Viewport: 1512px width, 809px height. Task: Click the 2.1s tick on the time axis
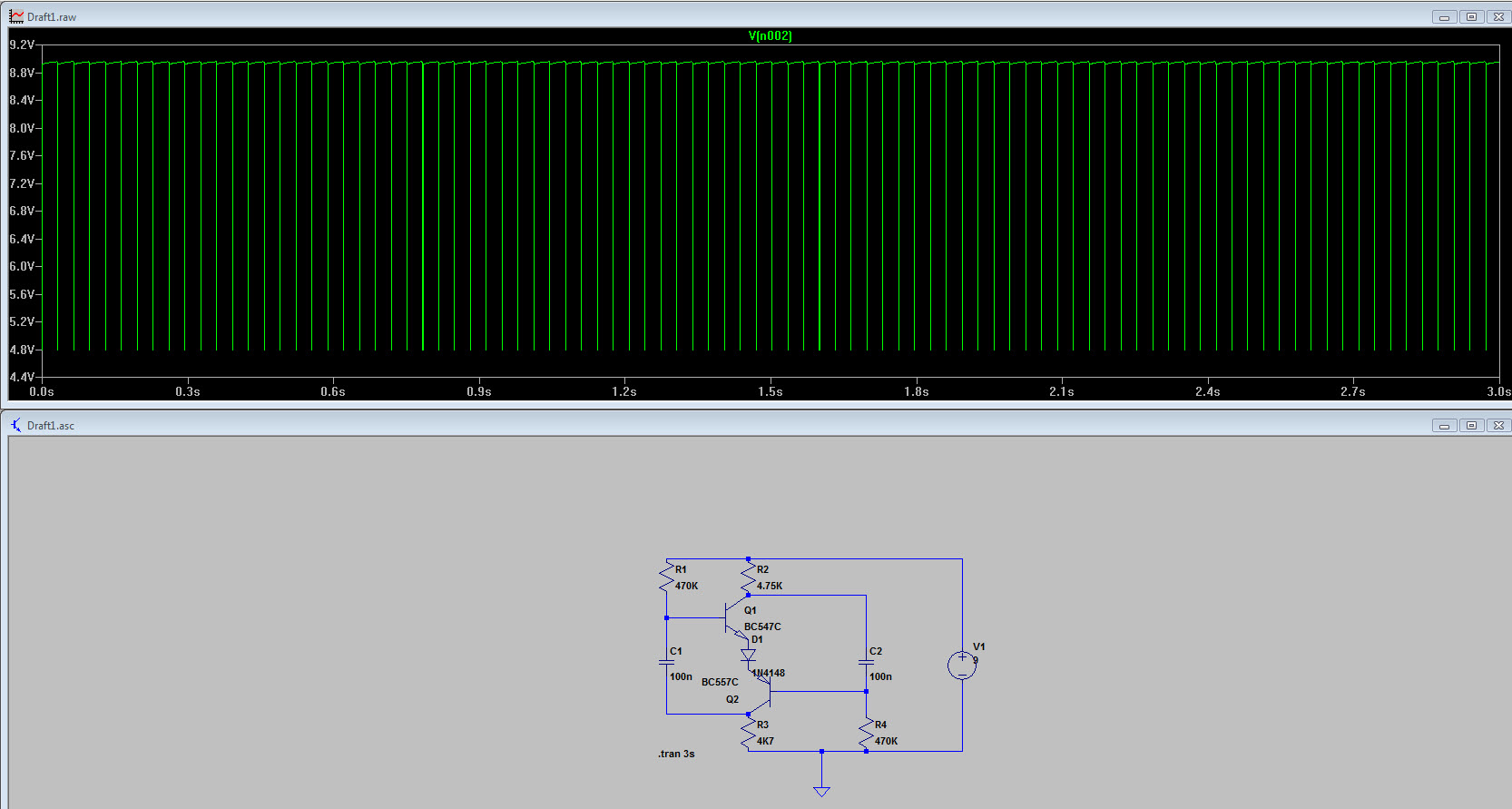pyautogui.click(x=1061, y=391)
